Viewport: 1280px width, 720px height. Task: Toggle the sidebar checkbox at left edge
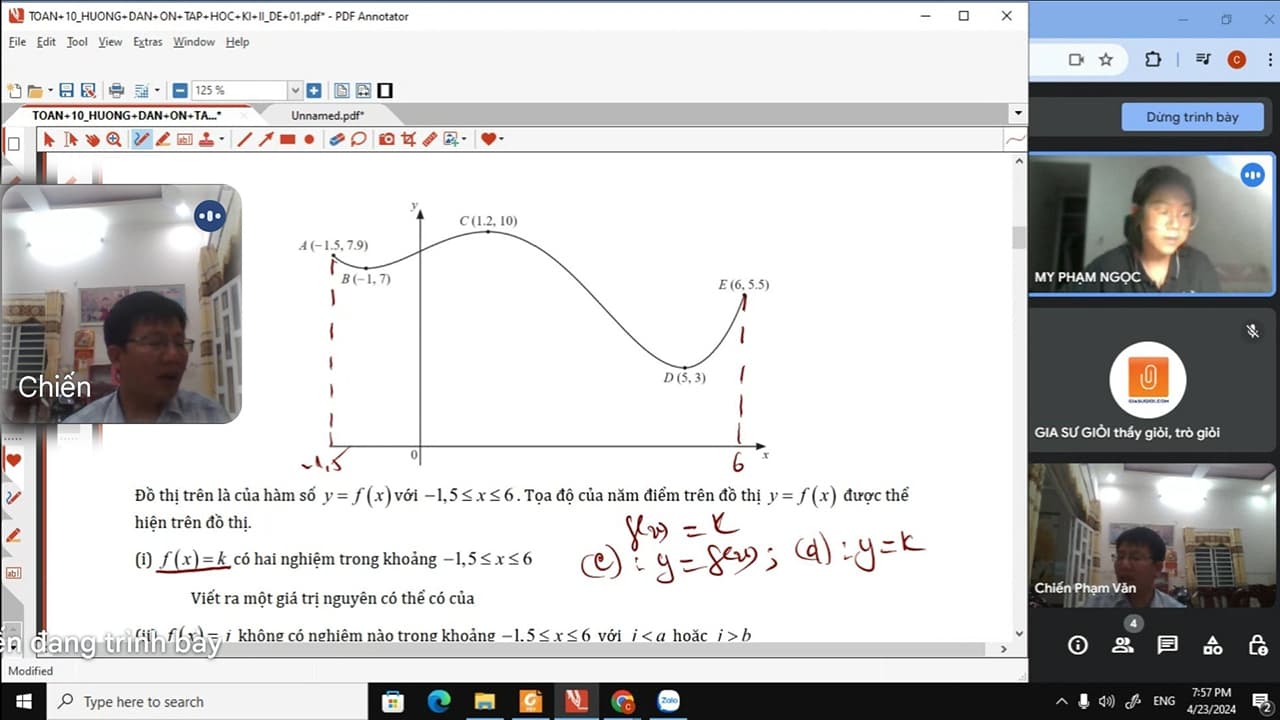click(14, 144)
